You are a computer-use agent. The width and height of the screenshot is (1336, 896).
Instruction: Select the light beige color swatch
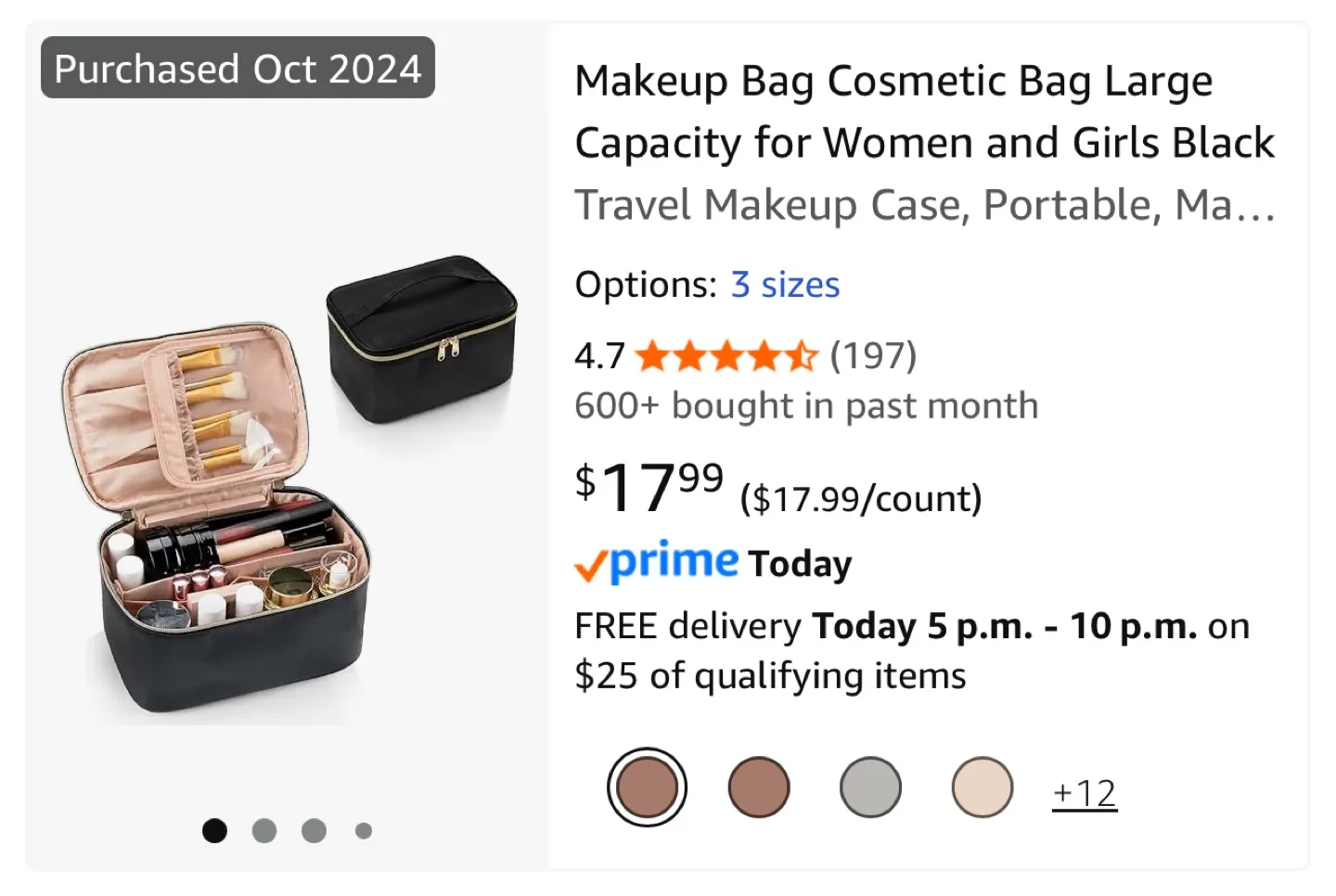point(981,787)
